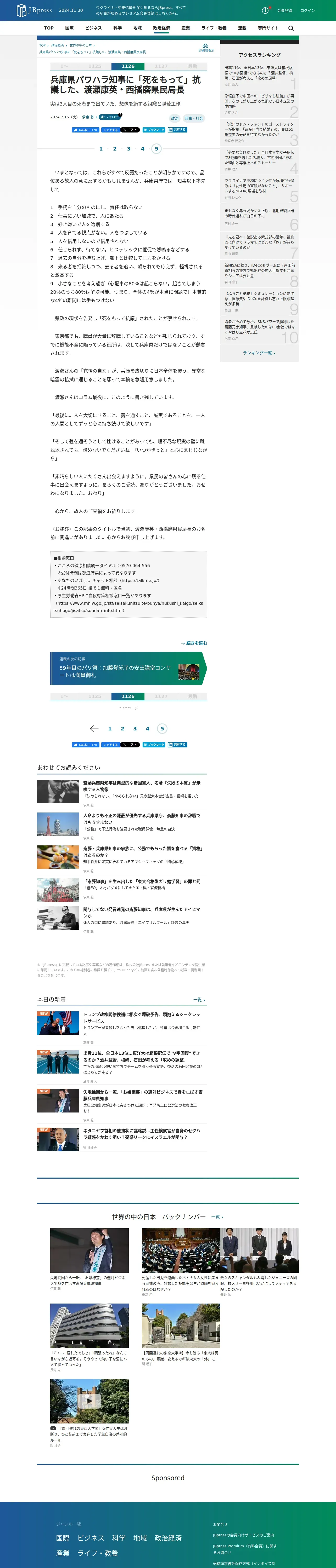Go to page 3 in the top pagination
336x1568 pixels.
(x=129, y=148)
